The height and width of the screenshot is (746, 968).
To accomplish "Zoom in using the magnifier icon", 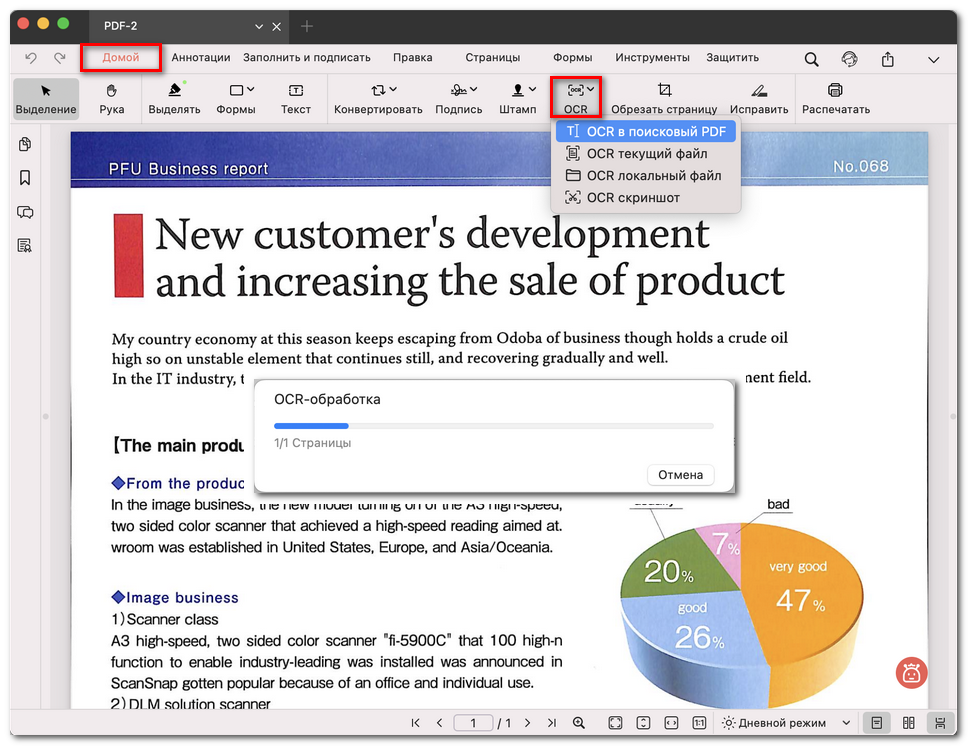I will pyautogui.click(x=578, y=722).
